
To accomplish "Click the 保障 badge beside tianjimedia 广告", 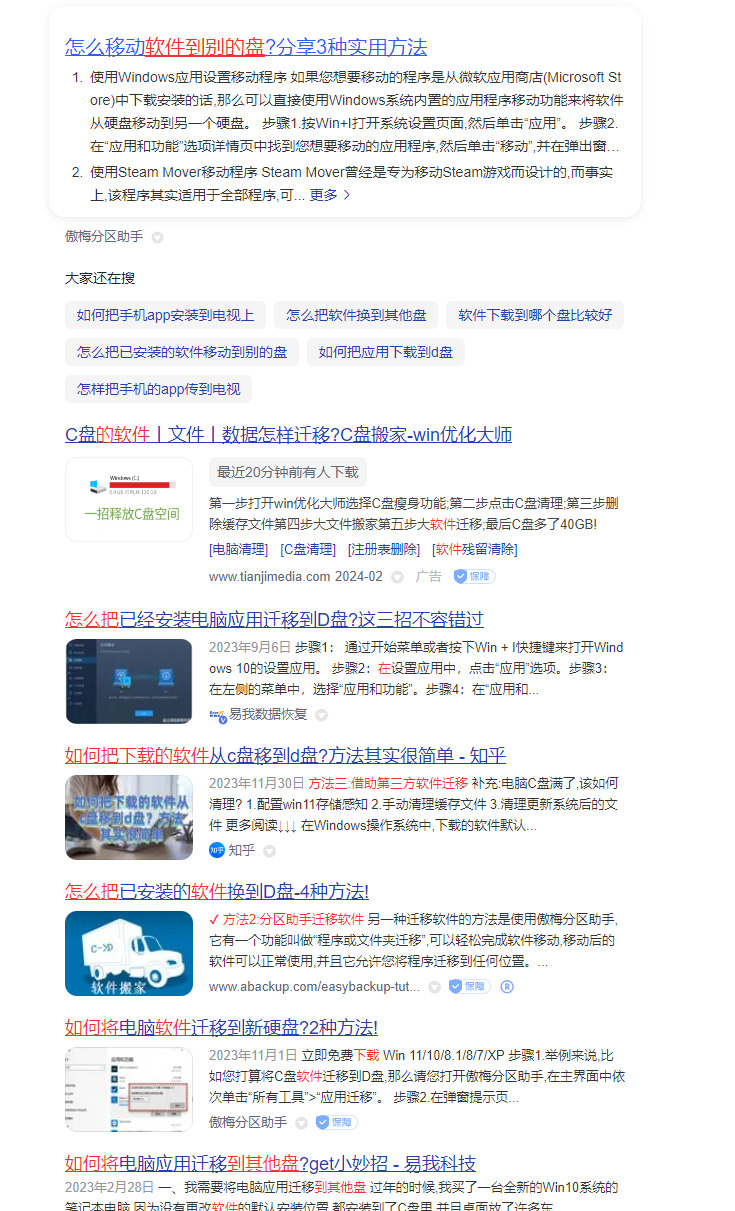I will point(474,577).
